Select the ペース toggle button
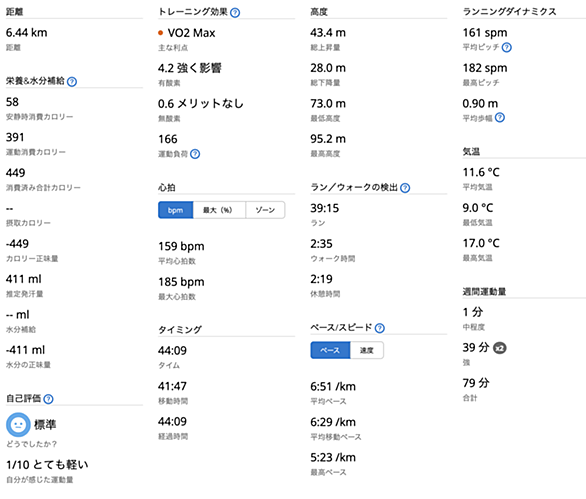This screenshot has height=499, width=586. click(330, 350)
